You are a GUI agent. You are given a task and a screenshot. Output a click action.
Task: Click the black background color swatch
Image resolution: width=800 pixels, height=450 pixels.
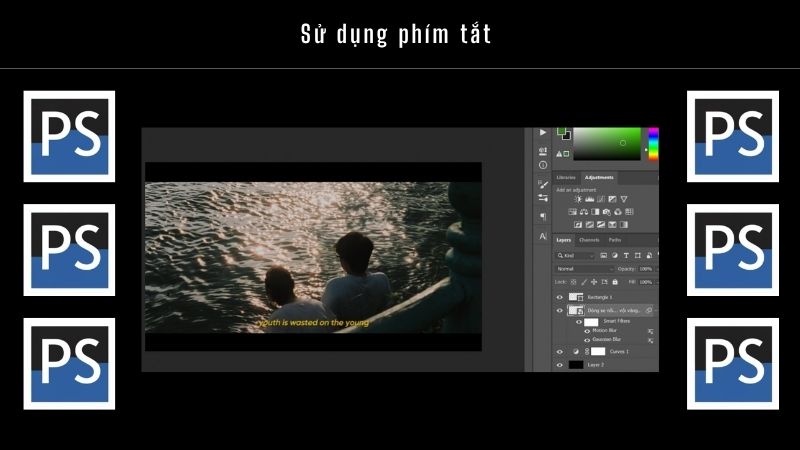click(x=568, y=137)
